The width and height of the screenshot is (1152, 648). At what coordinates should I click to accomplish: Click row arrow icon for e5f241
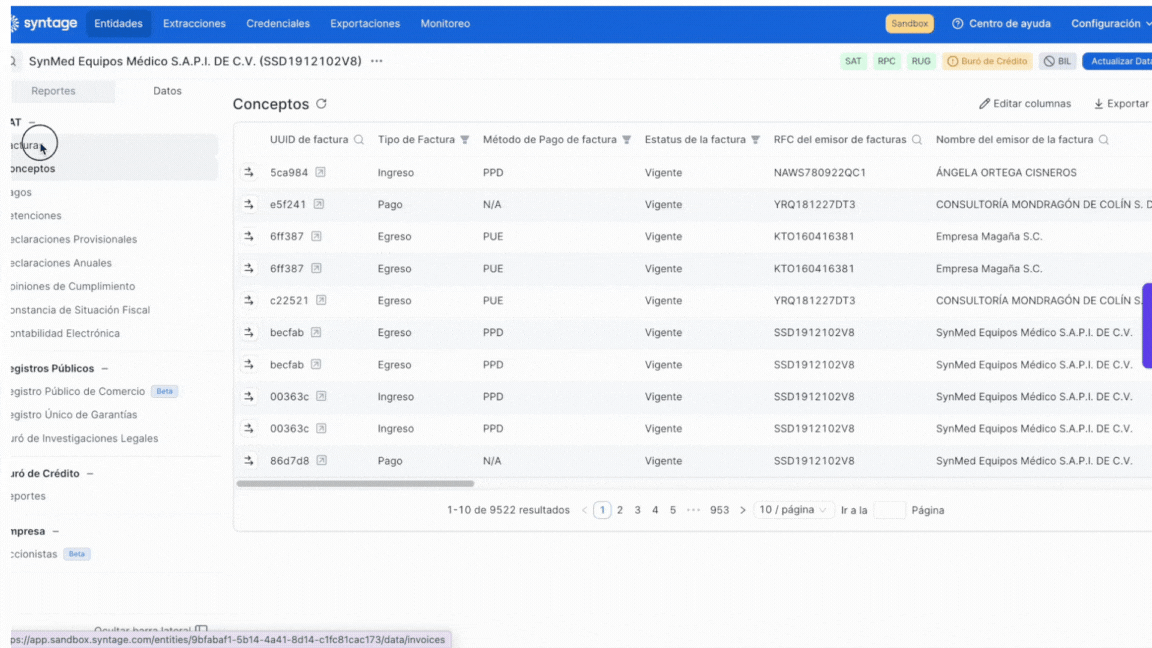click(x=249, y=204)
